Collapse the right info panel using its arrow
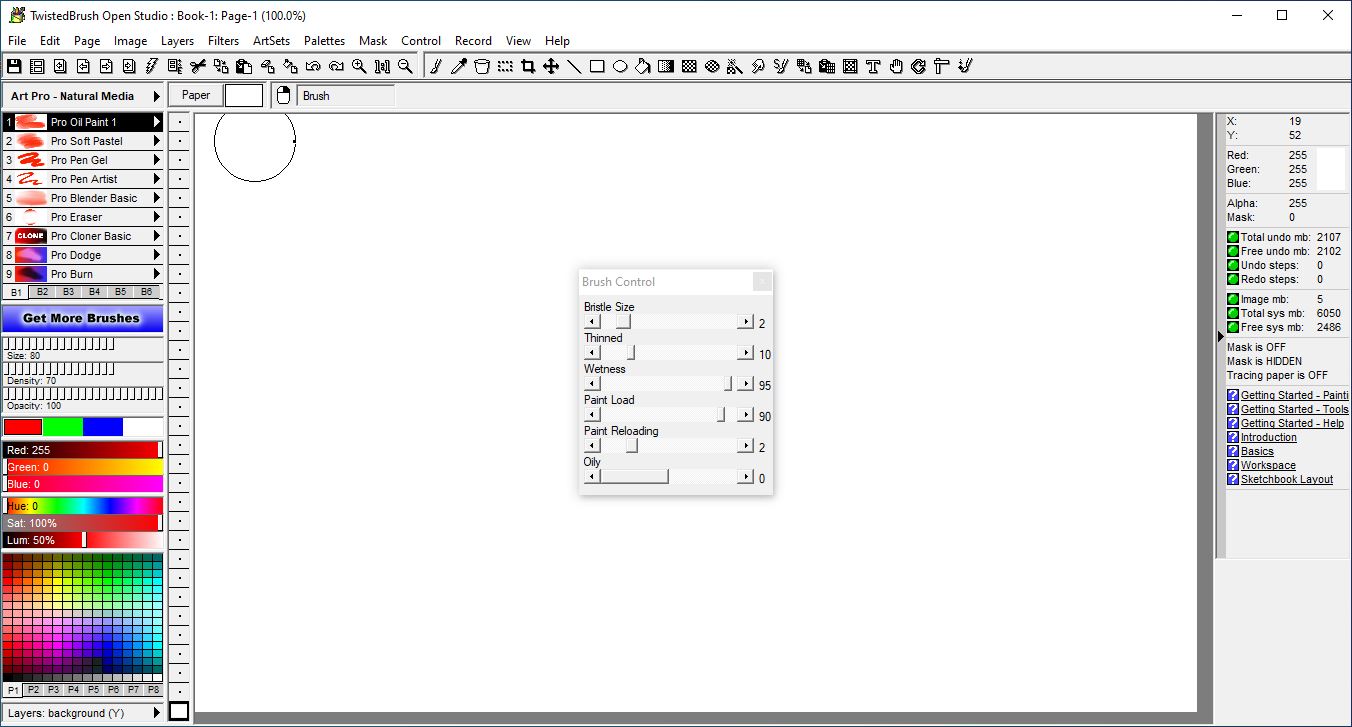The width and height of the screenshot is (1352, 727). 1220,337
